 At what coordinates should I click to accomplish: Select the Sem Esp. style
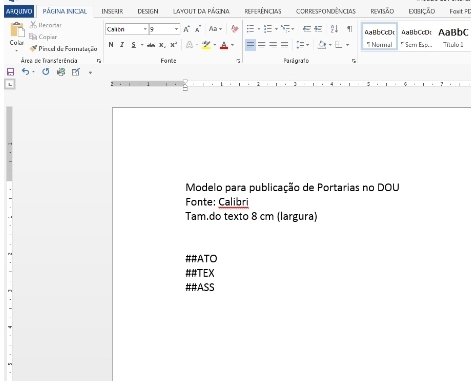tap(416, 37)
